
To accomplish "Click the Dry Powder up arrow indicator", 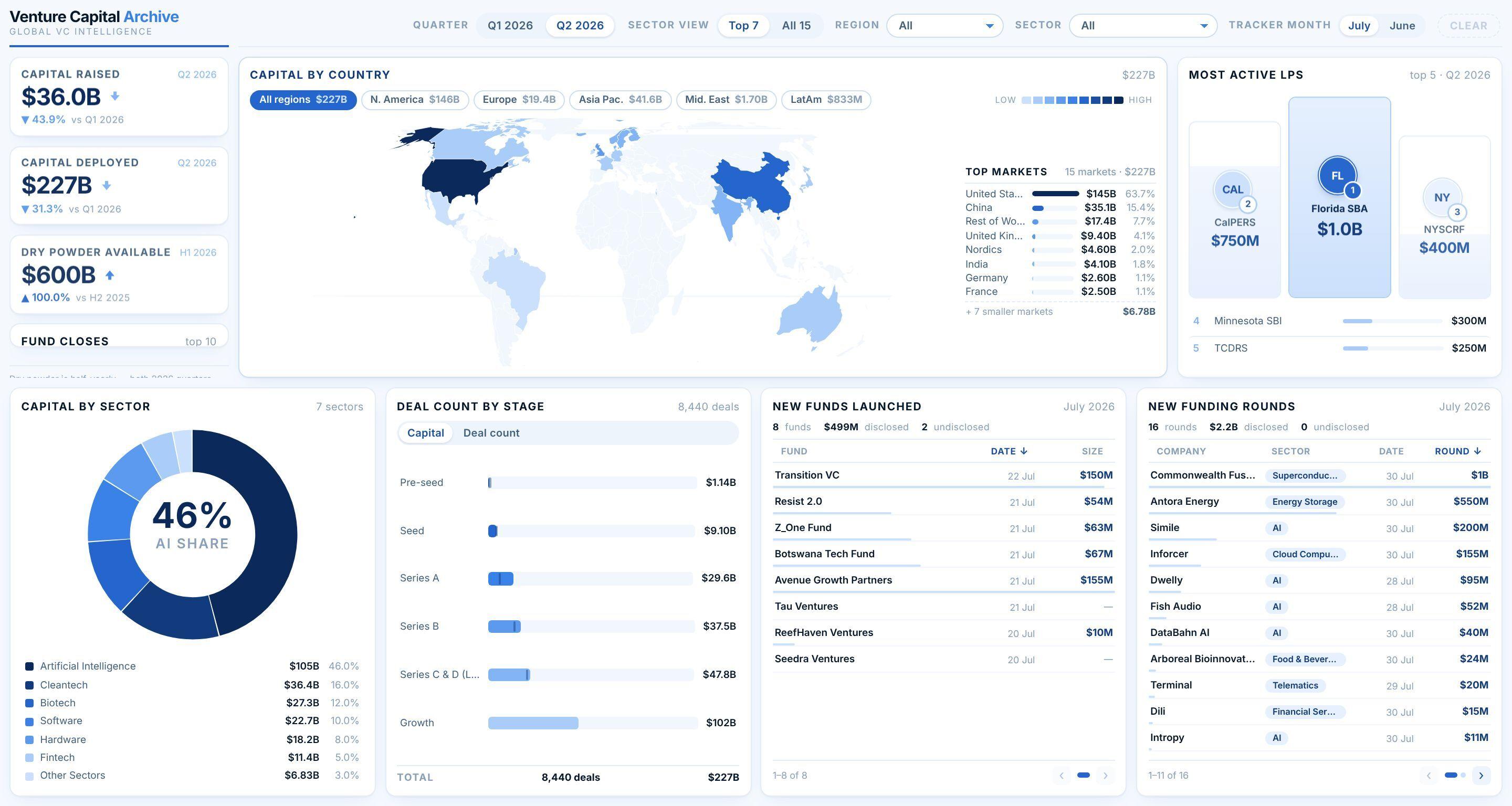I will tap(110, 274).
